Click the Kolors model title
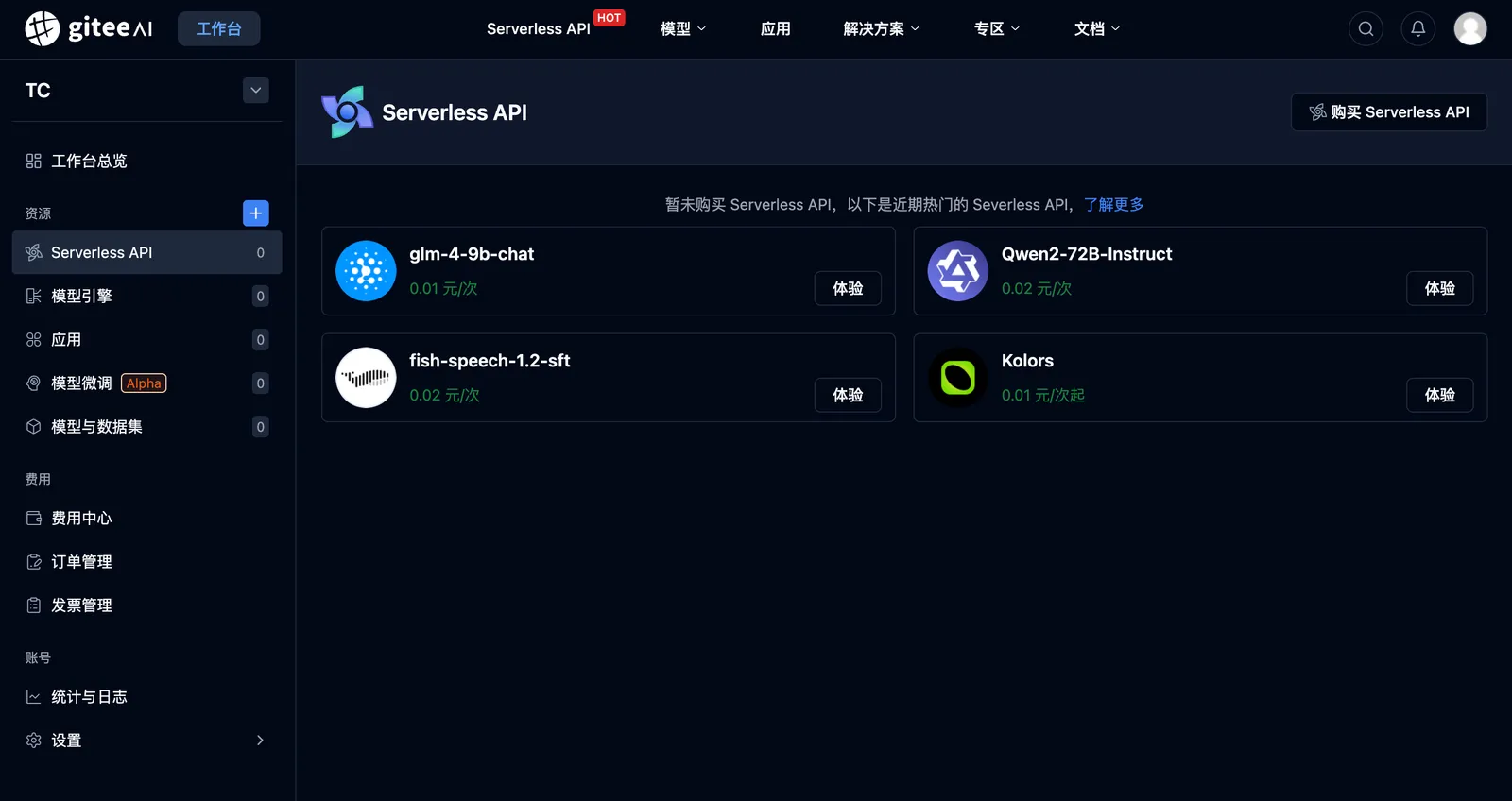The width and height of the screenshot is (1512, 801). pyautogui.click(x=1027, y=361)
